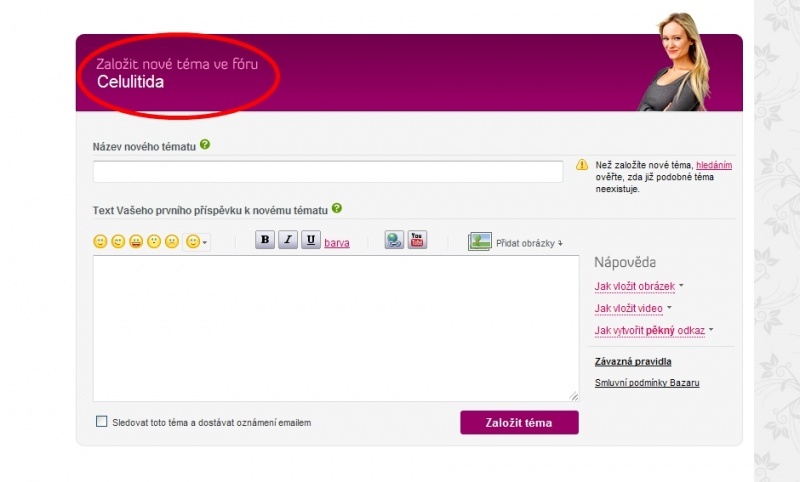The width and height of the screenshot is (800, 482).
Task: Click help icon beside Název nového tématu
Action: click(205, 145)
